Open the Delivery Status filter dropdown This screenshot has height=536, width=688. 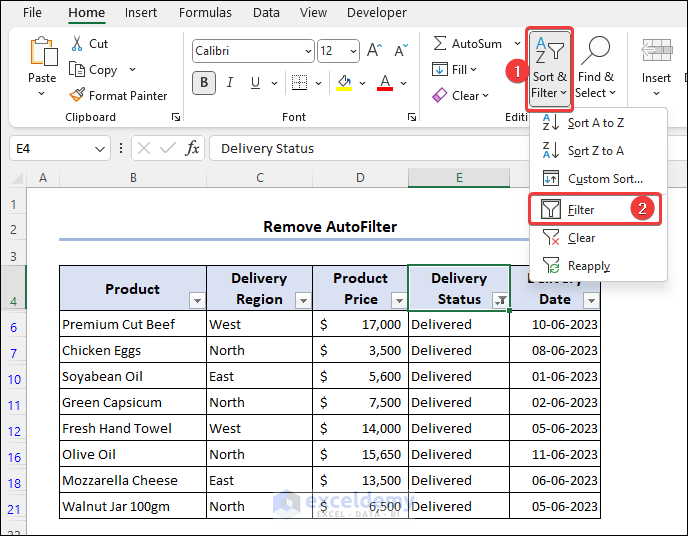[x=499, y=300]
